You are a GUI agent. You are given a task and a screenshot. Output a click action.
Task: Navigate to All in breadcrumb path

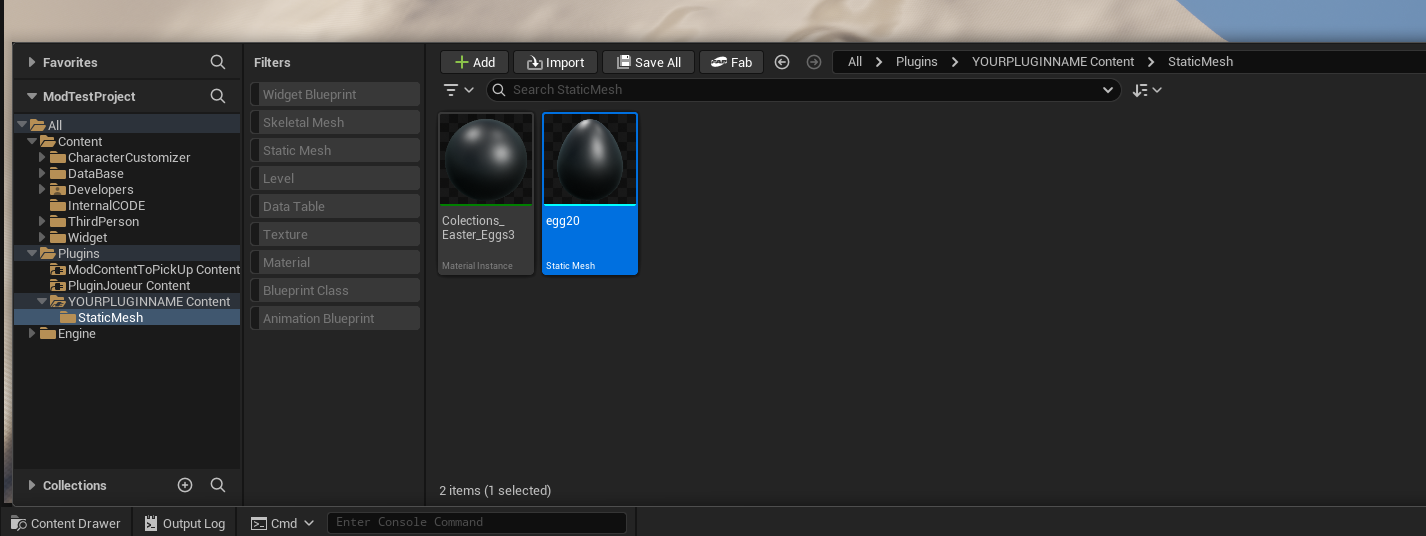click(855, 62)
